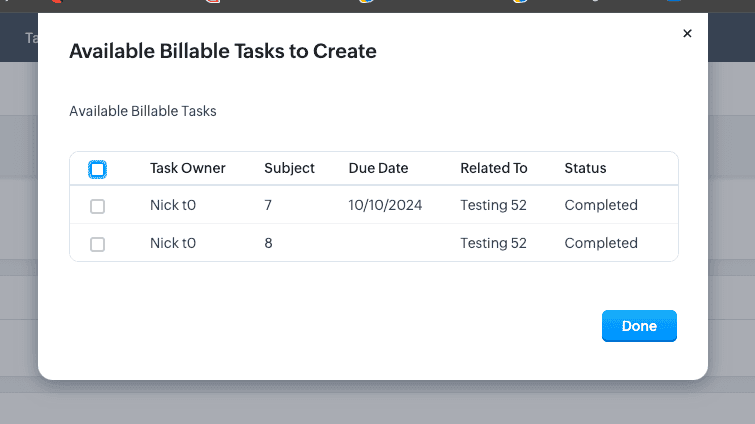Image resolution: width=755 pixels, height=424 pixels.
Task: Check the box for subject 7 task
Action: 97,206
